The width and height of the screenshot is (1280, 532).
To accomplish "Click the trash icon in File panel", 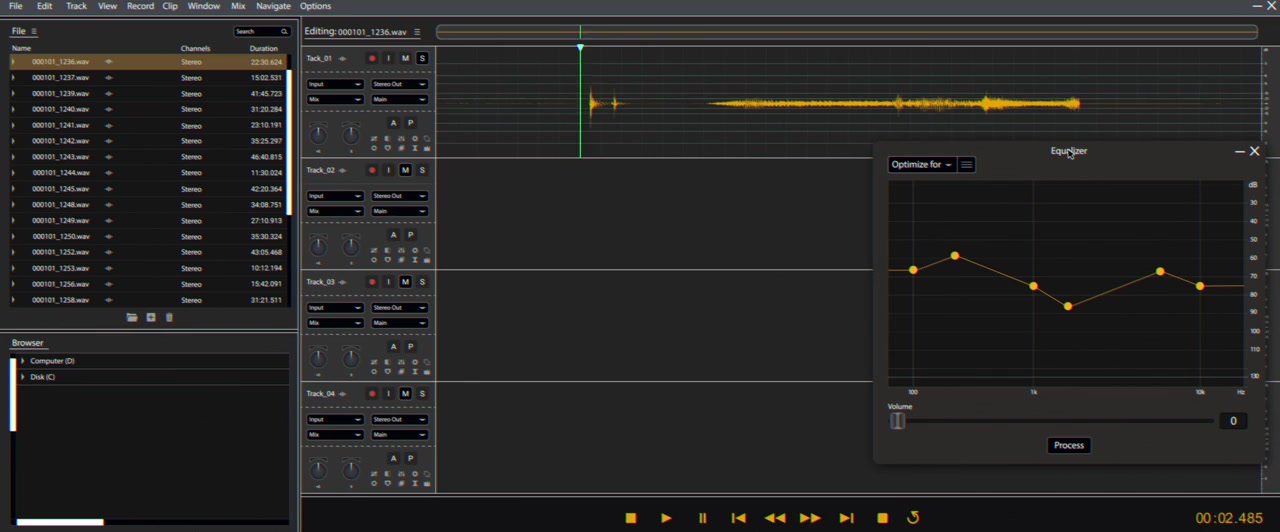I will coord(169,317).
